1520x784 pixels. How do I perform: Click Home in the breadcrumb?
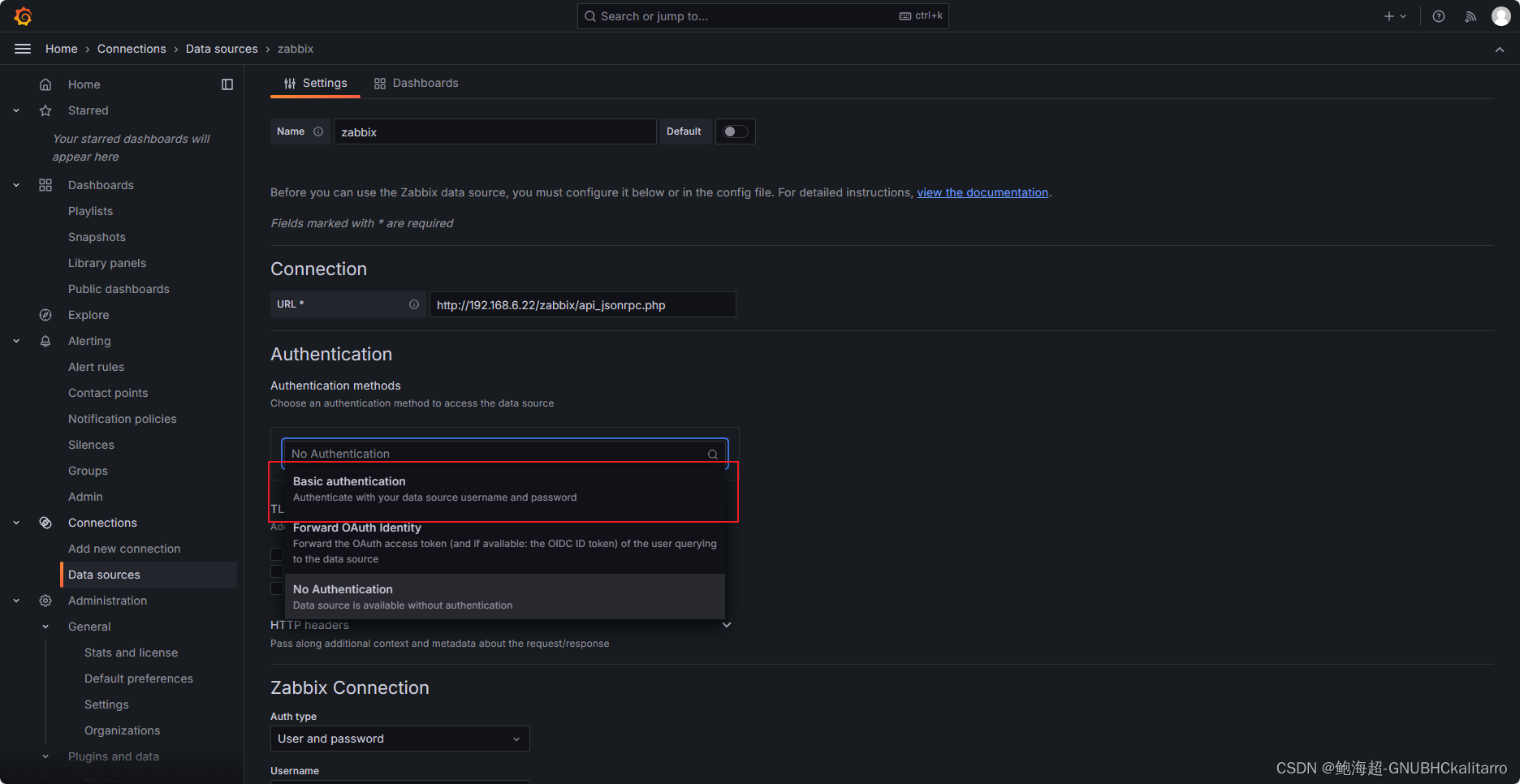pos(62,49)
